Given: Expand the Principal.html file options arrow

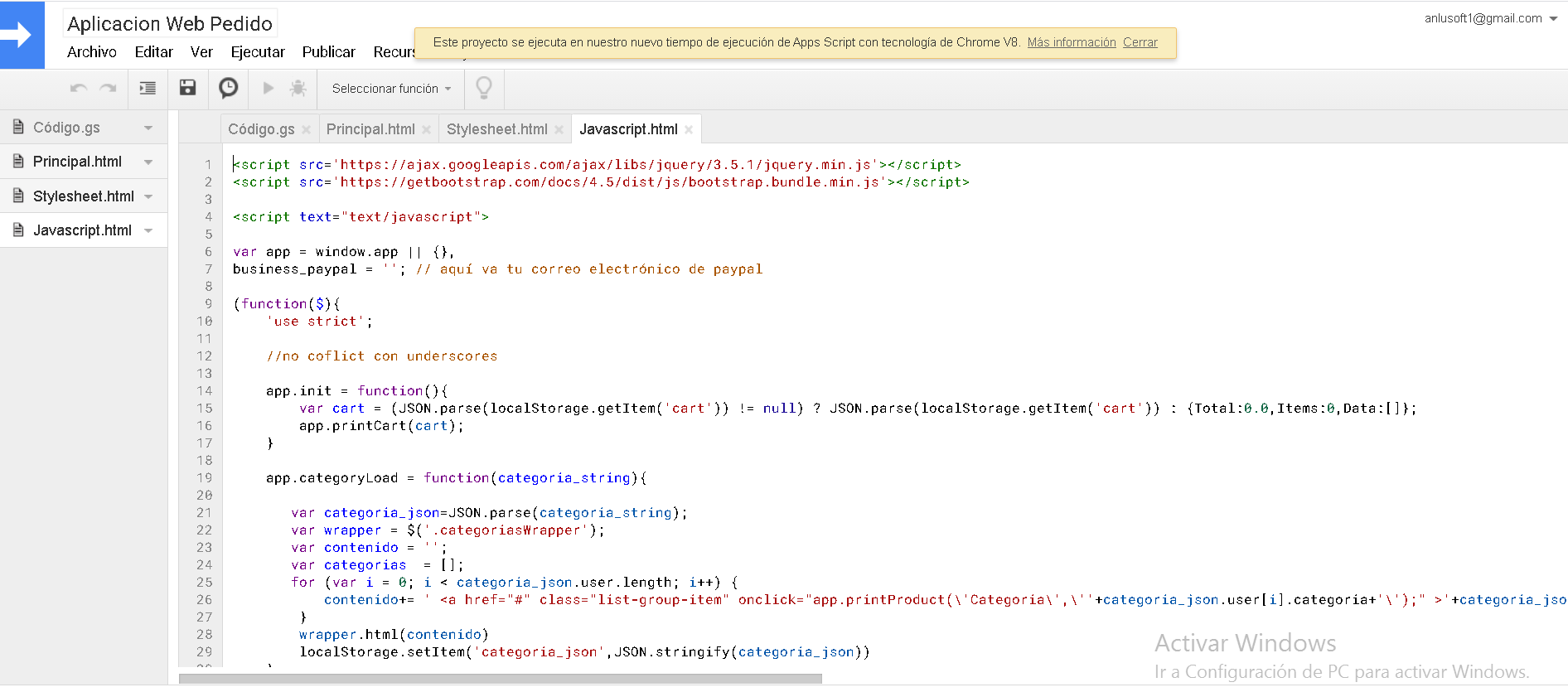Looking at the screenshot, I should point(148,162).
